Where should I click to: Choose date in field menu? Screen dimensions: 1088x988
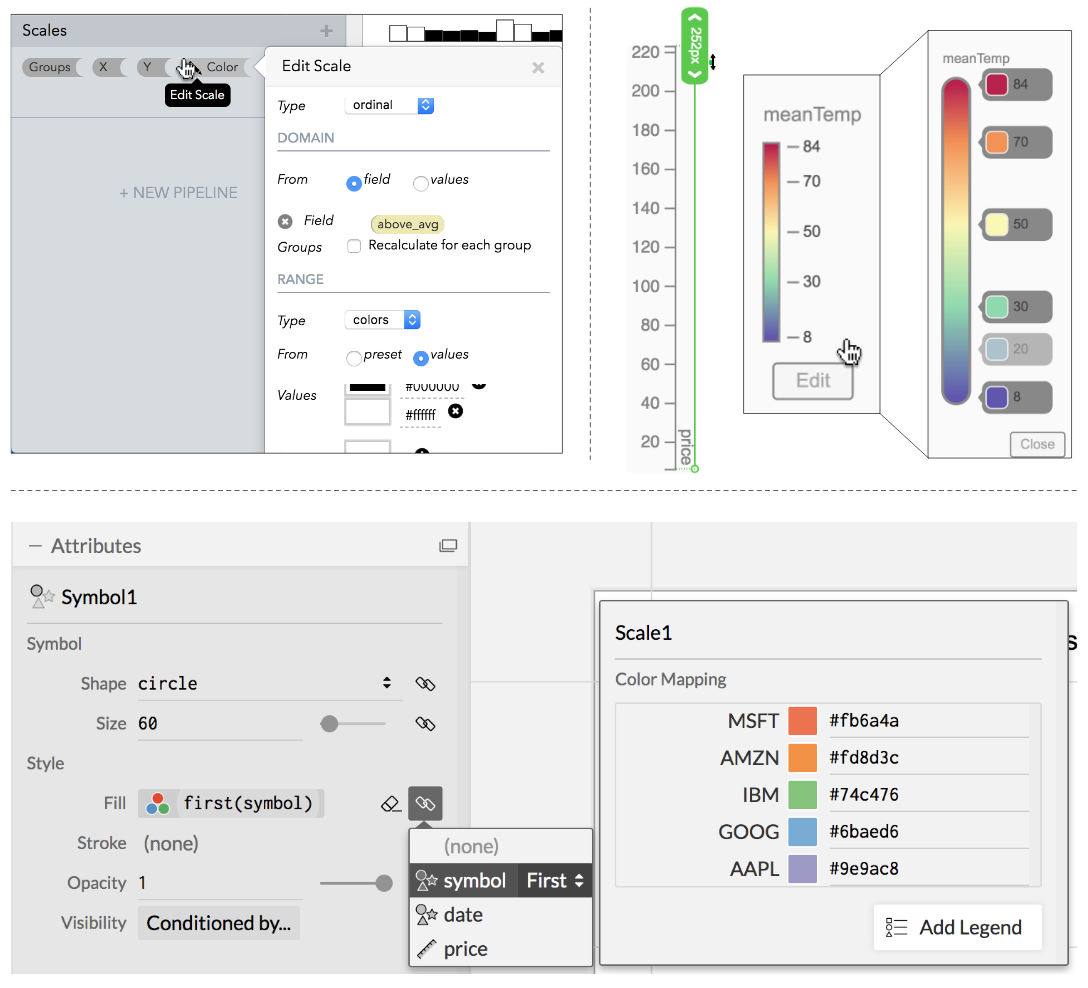(x=500, y=915)
